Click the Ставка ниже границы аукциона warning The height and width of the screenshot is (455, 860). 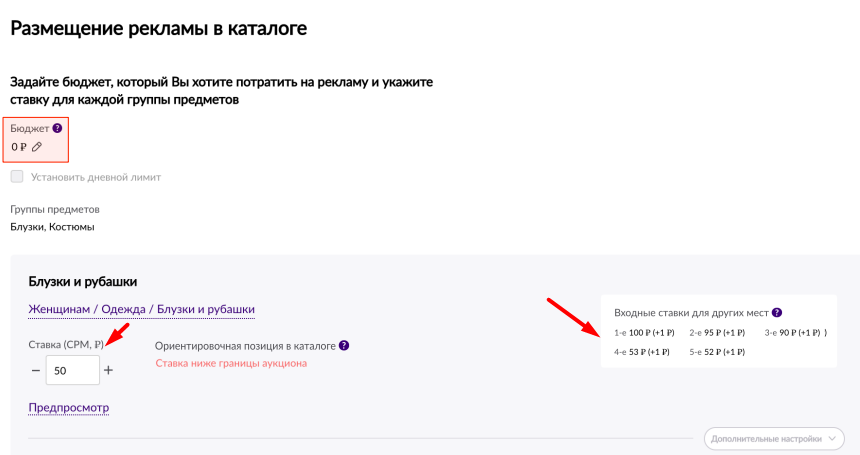pos(231,363)
